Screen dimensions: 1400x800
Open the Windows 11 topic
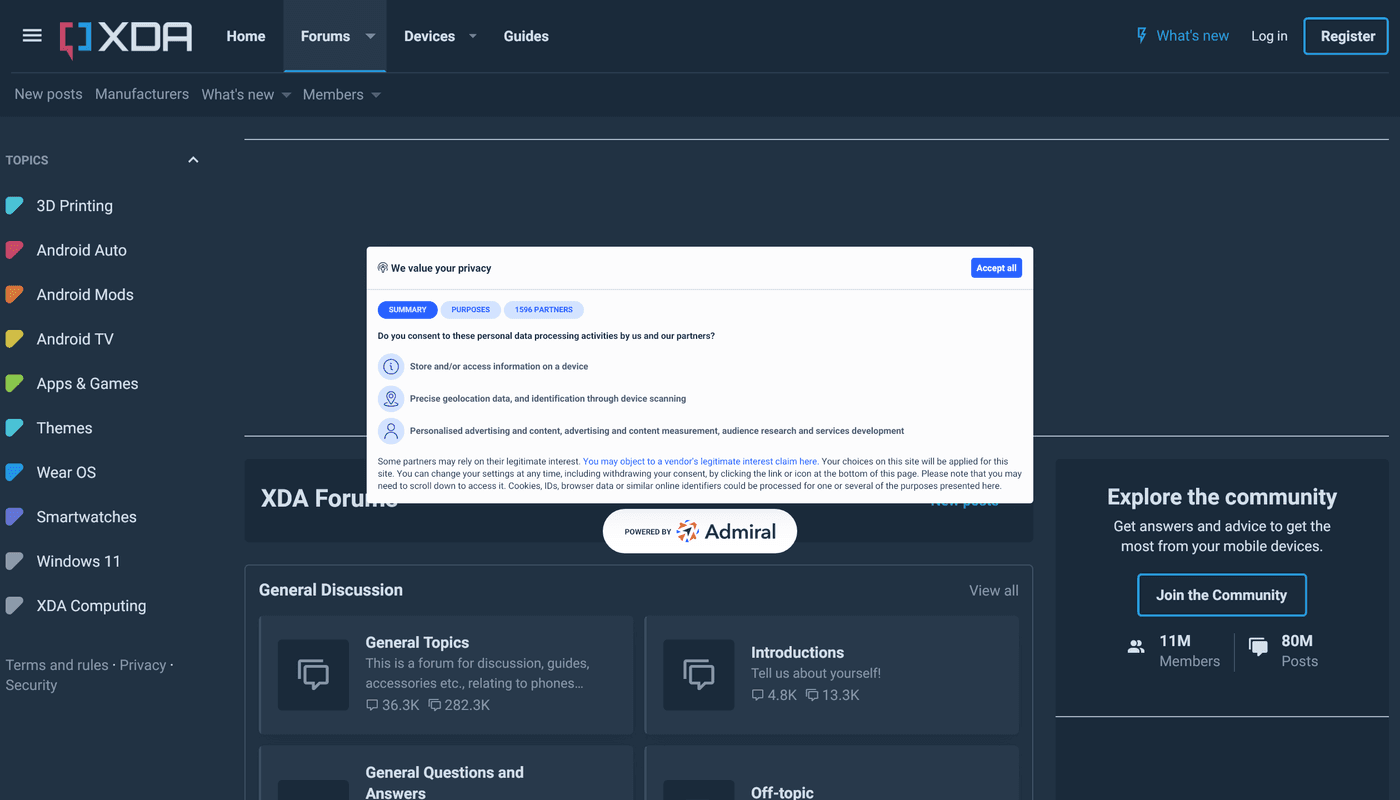[x=79, y=561]
